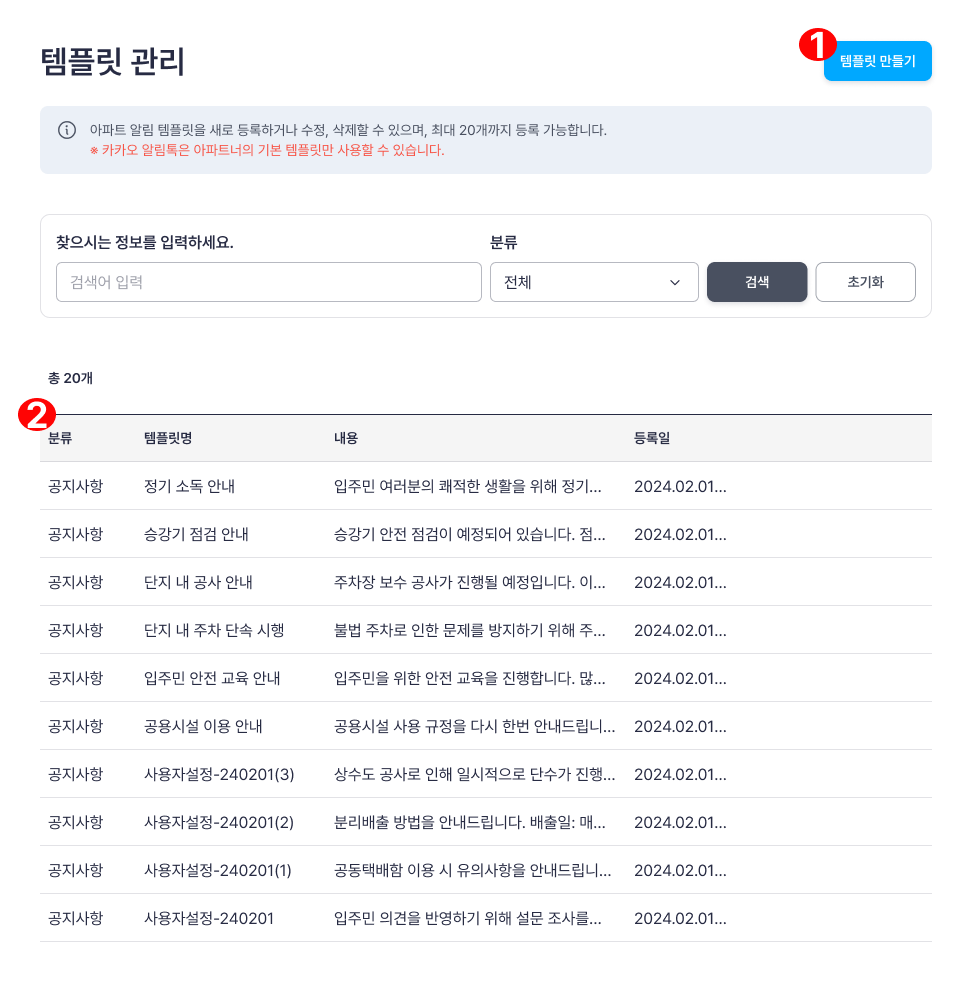Select the 등록일 column header
The image size is (972, 982).
click(652, 438)
